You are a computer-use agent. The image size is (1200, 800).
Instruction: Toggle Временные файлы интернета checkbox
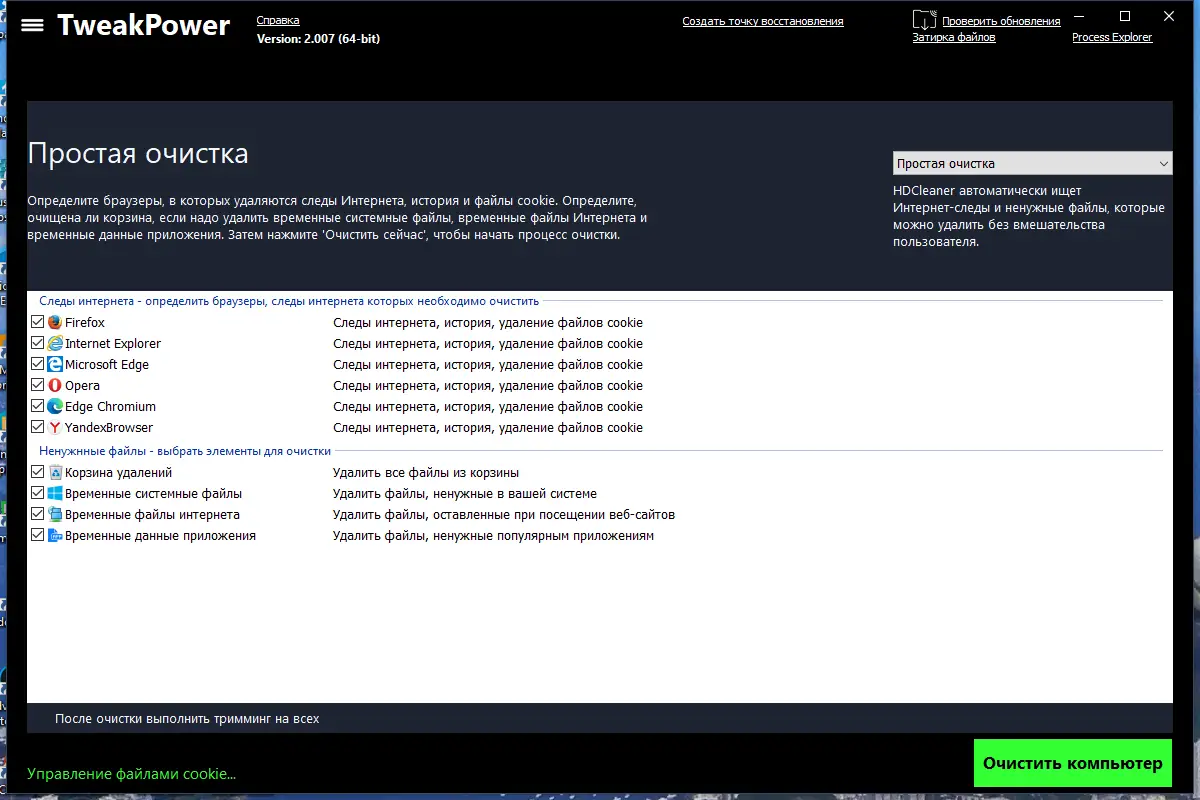pyautogui.click(x=38, y=515)
